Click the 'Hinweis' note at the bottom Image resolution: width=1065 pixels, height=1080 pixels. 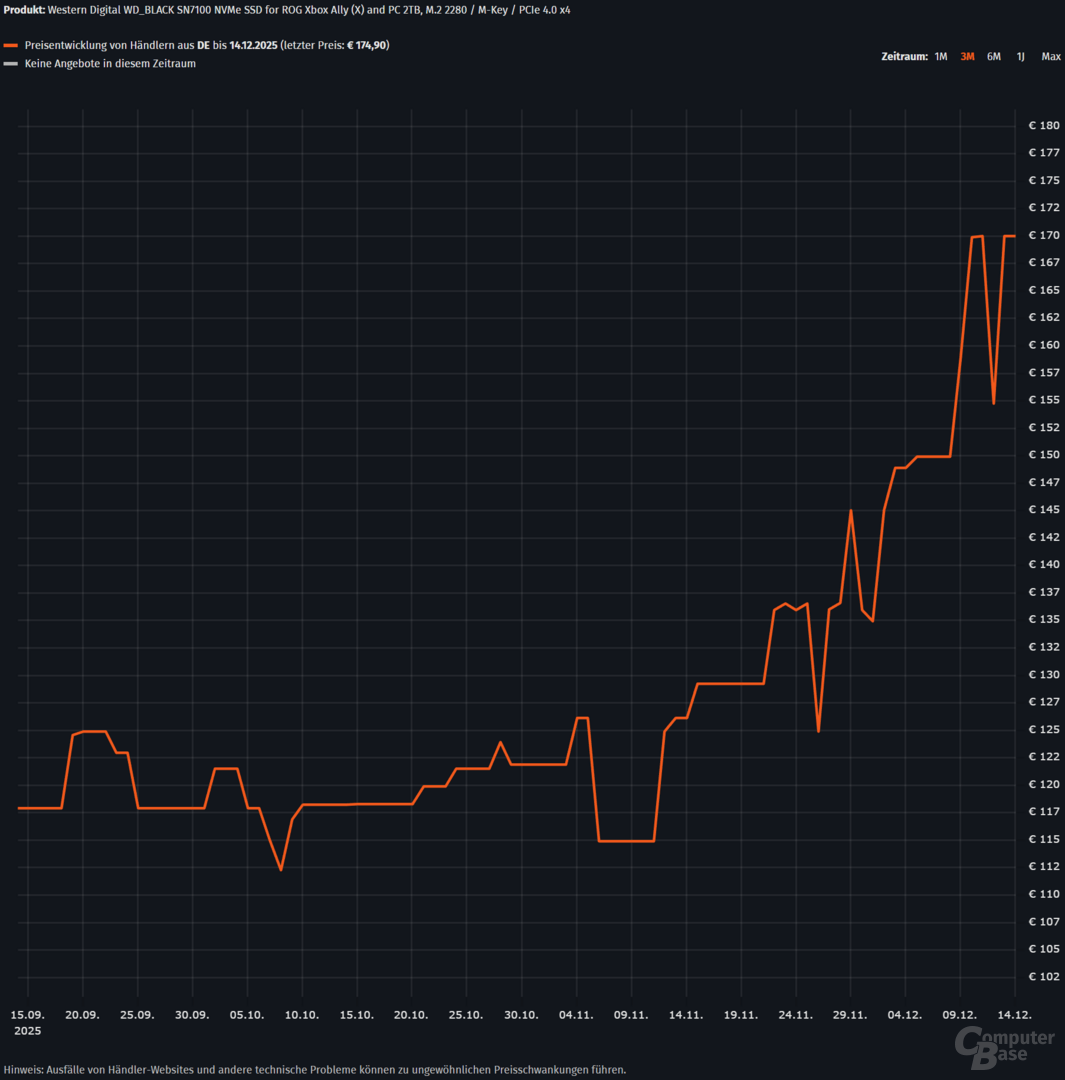point(314,1069)
